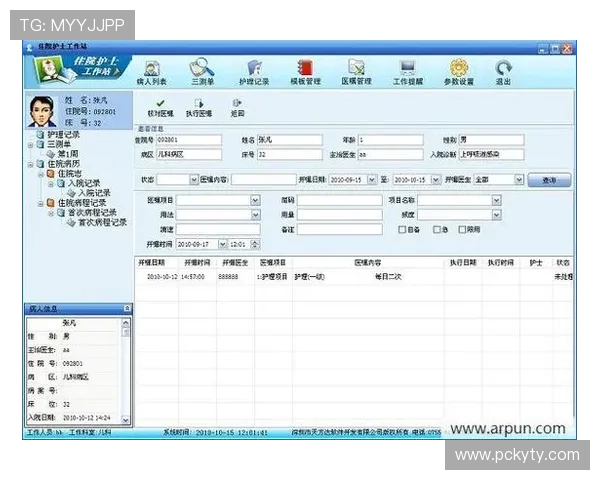Open the 用法 usage dropdown
Image resolution: width=600 pixels, height=480 pixels.
256,215
